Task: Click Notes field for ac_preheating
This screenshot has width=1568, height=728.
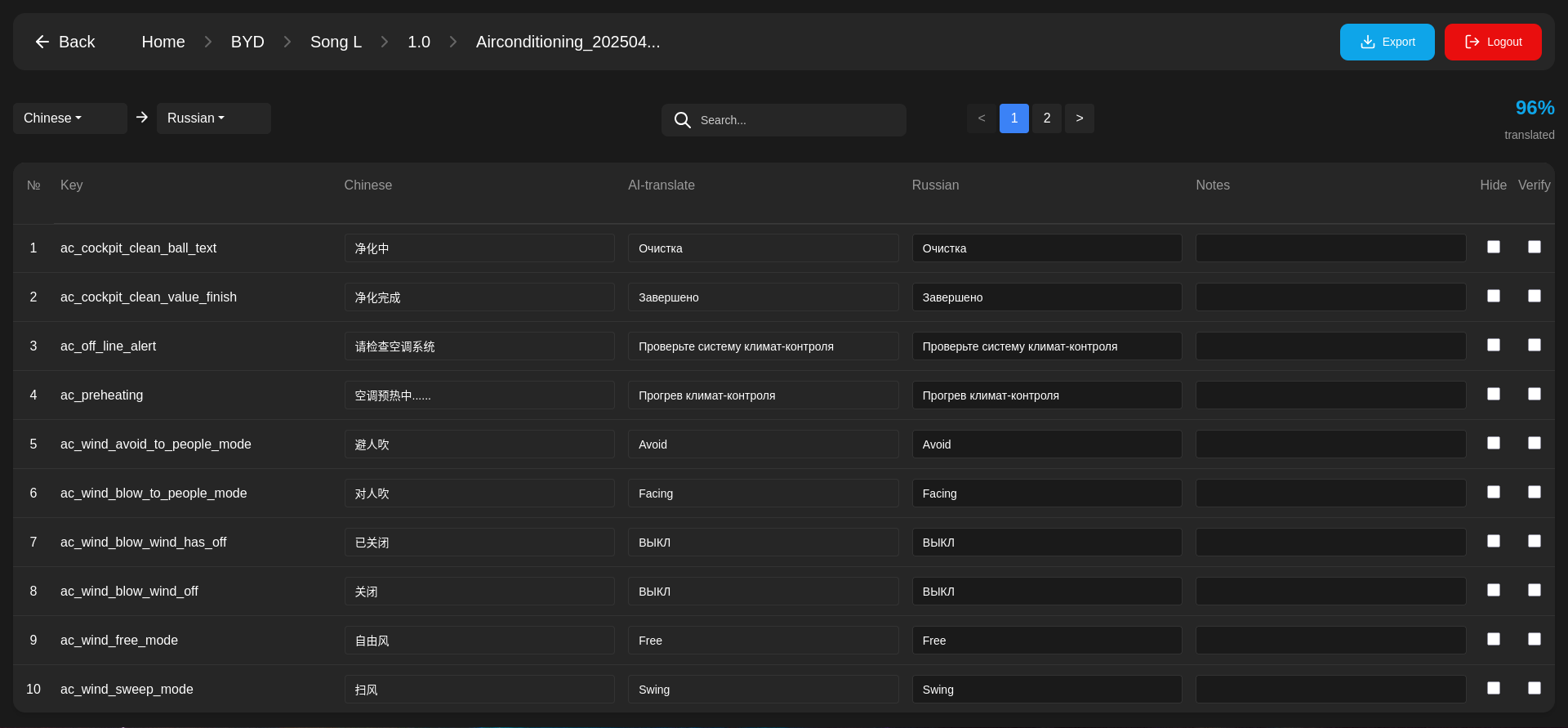Action: (x=1331, y=395)
